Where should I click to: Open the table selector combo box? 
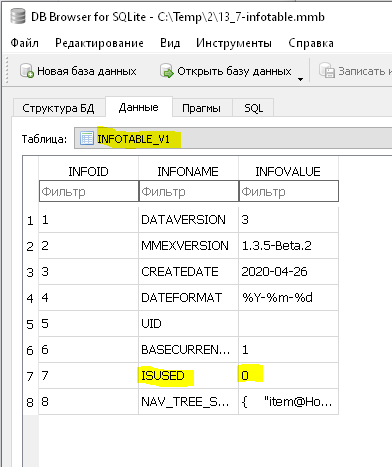(x=233, y=138)
